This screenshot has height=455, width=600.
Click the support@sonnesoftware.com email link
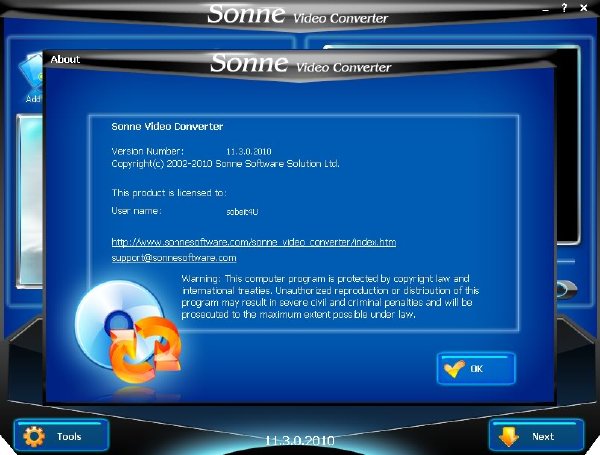pyautogui.click(x=174, y=258)
